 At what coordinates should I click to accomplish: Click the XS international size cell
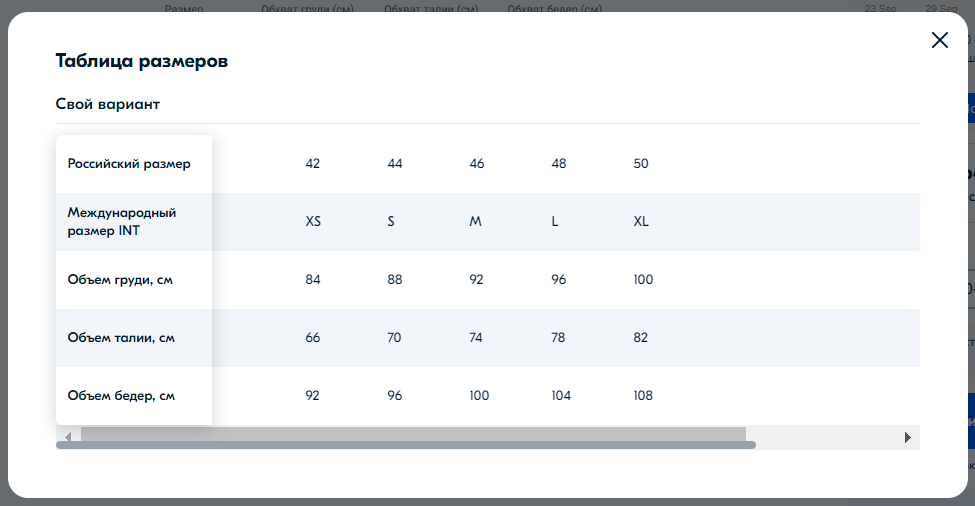pyautogui.click(x=313, y=222)
